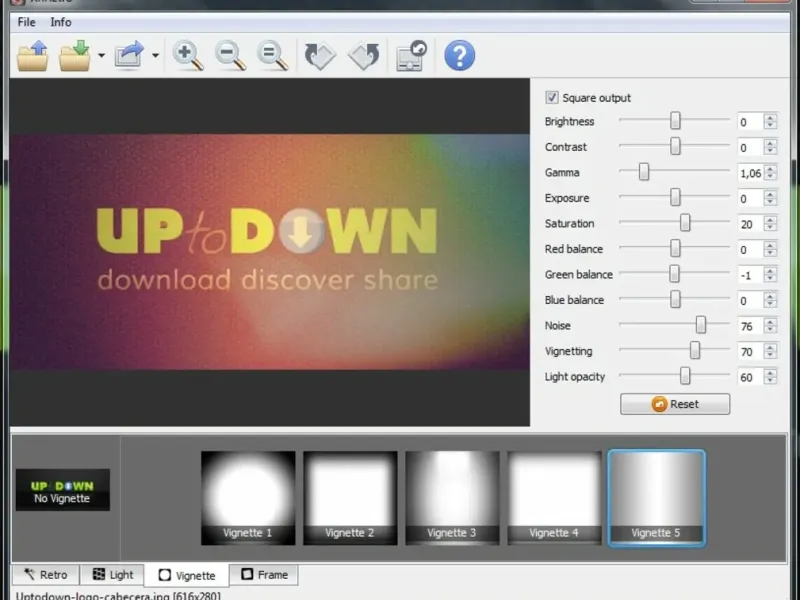Increase the Noise value with up arrow
The height and width of the screenshot is (600, 800).
(x=770, y=322)
